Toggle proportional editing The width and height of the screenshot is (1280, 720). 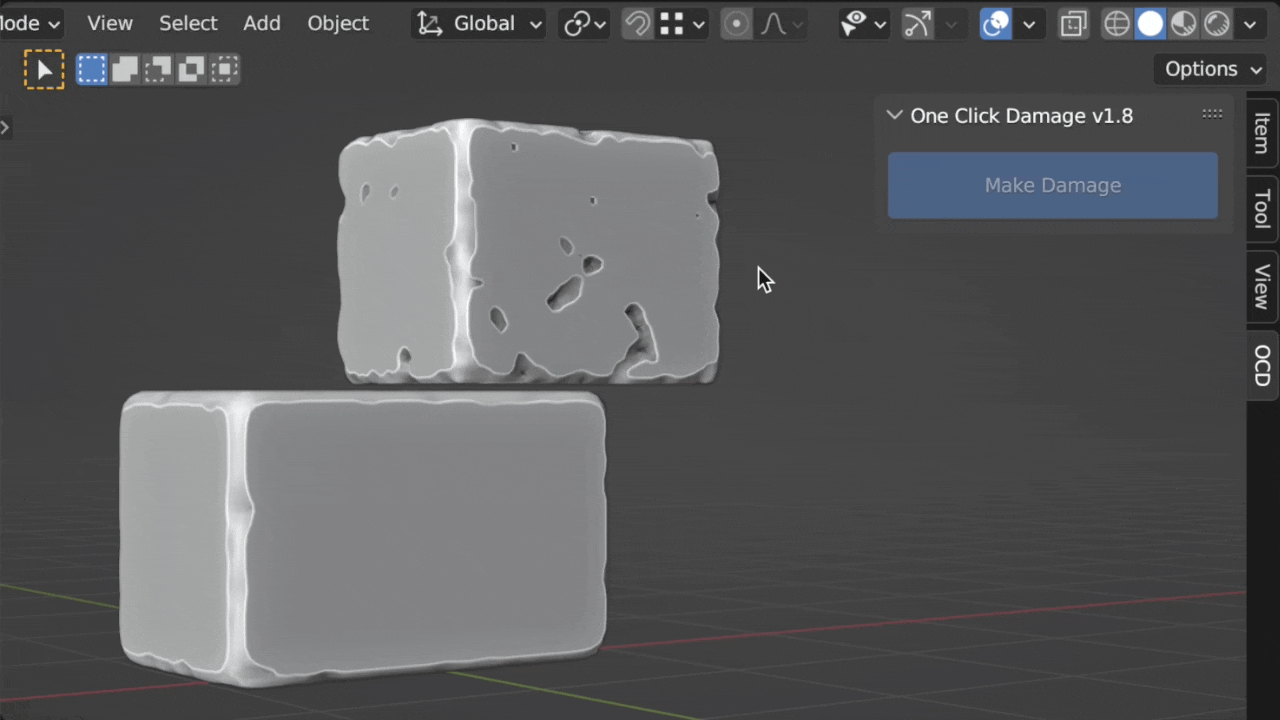coord(736,23)
